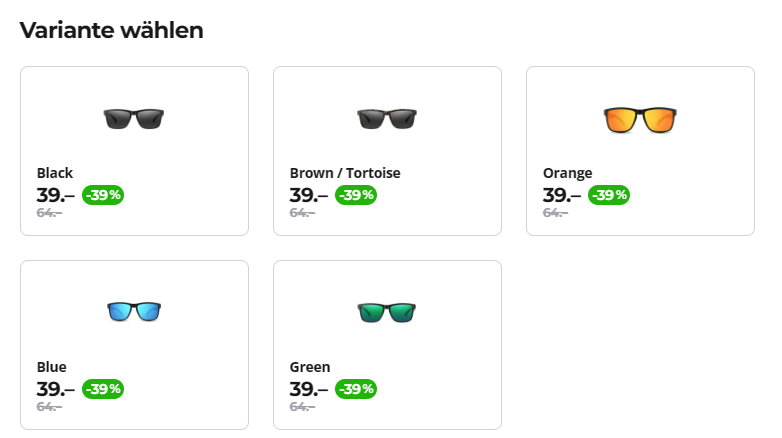Click the 39.– price of Black variant
This screenshot has height=438, width=782.
(56, 195)
